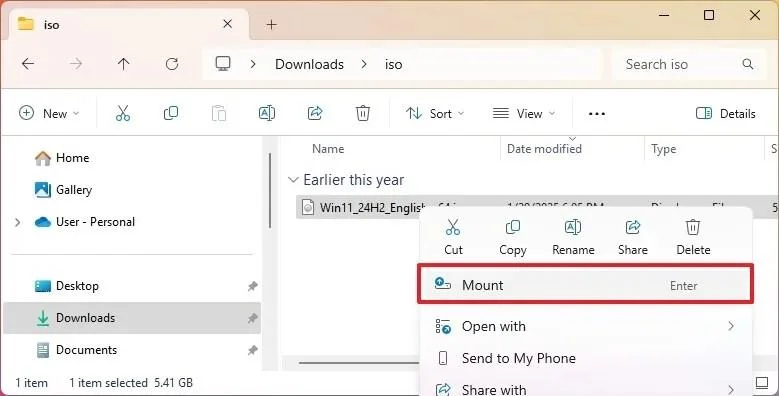Go up one folder level

(x=123, y=64)
